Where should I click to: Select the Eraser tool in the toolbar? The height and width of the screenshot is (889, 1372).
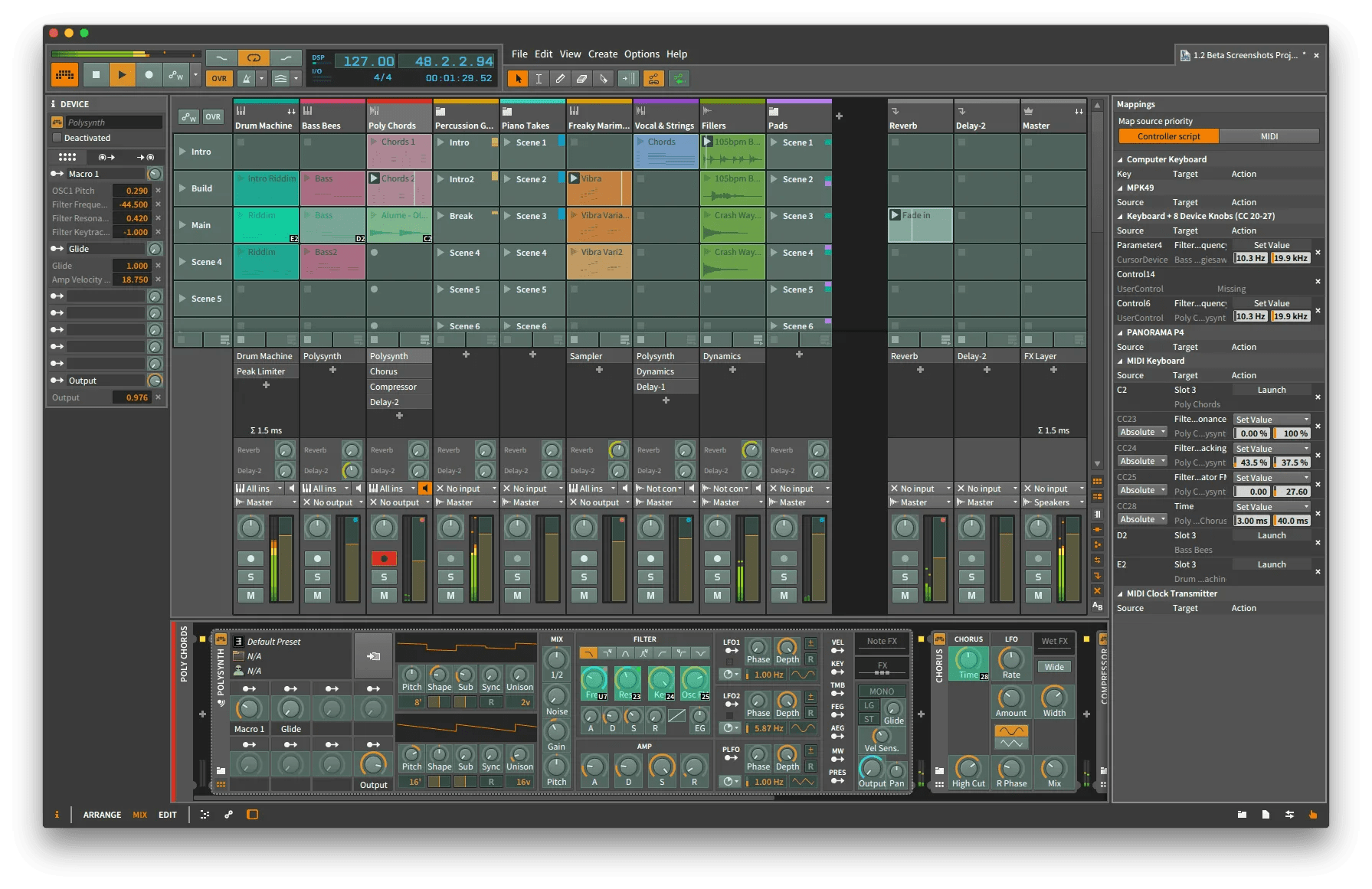582,78
